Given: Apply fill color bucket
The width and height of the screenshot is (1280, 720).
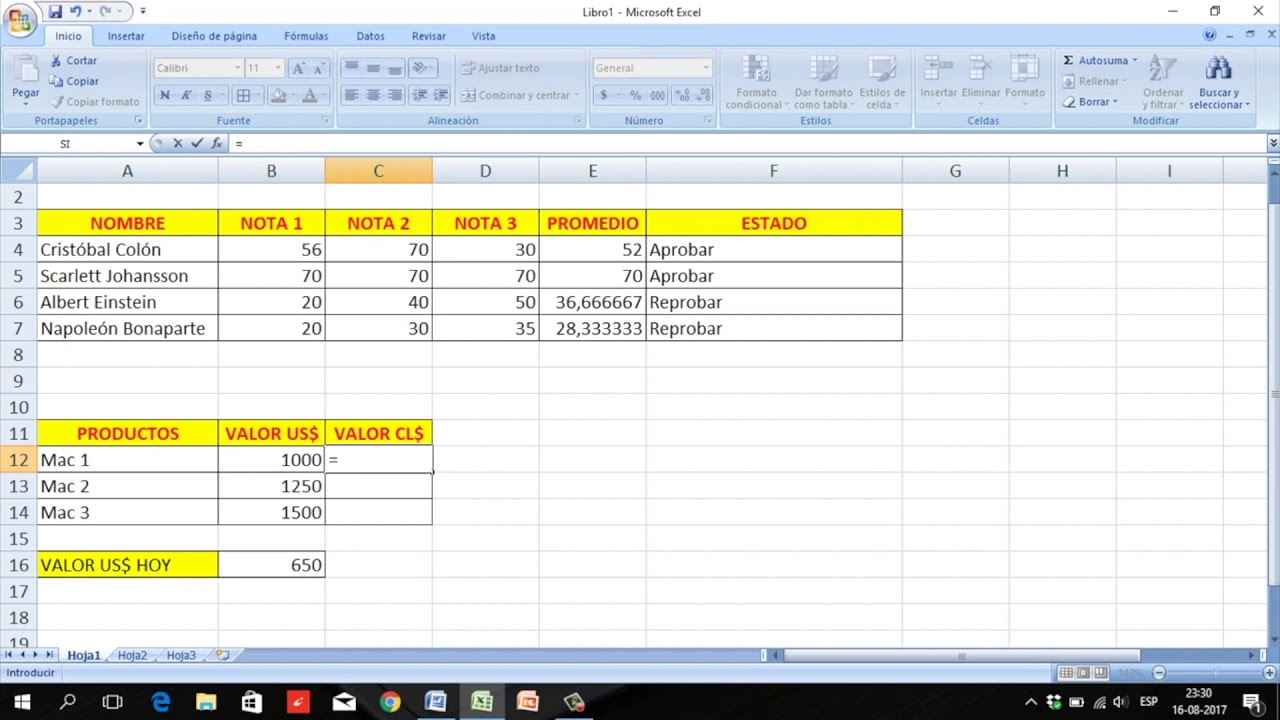Looking at the screenshot, I should (x=279, y=96).
